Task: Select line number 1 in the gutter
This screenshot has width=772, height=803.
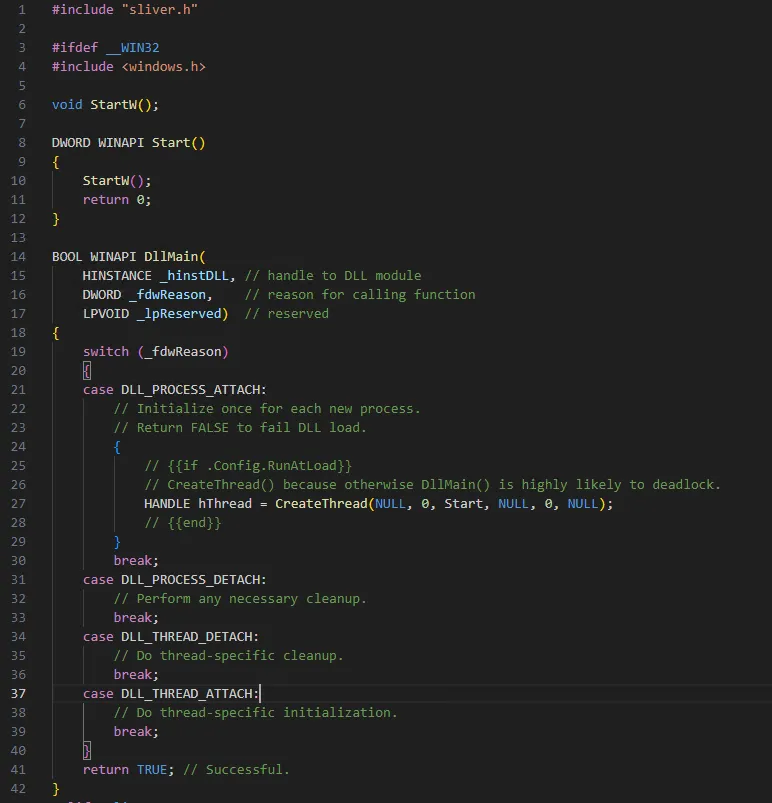Action: point(22,10)
